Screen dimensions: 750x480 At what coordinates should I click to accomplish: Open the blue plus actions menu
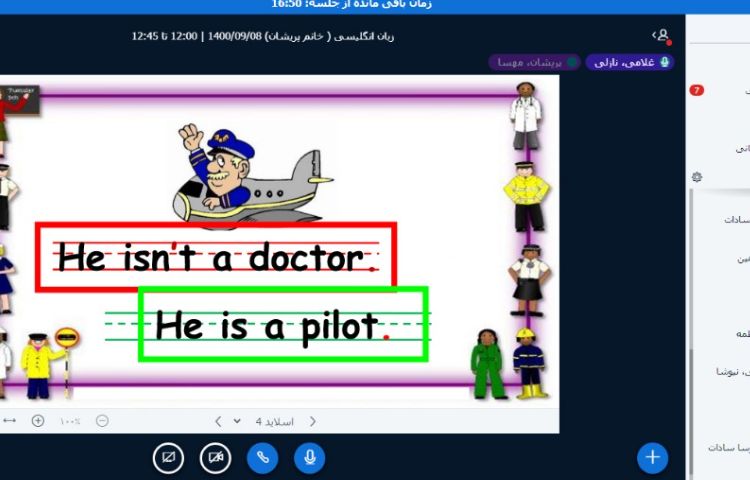(x=652, y=458)
